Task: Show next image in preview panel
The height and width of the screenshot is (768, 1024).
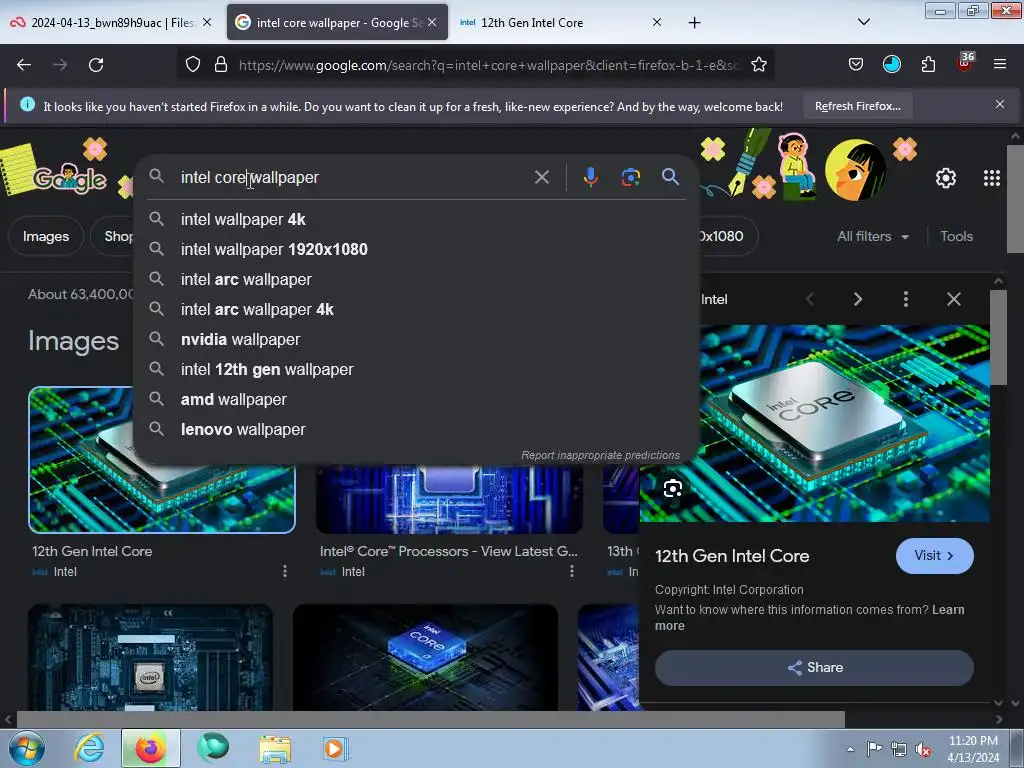Action: tap(857, 299)
